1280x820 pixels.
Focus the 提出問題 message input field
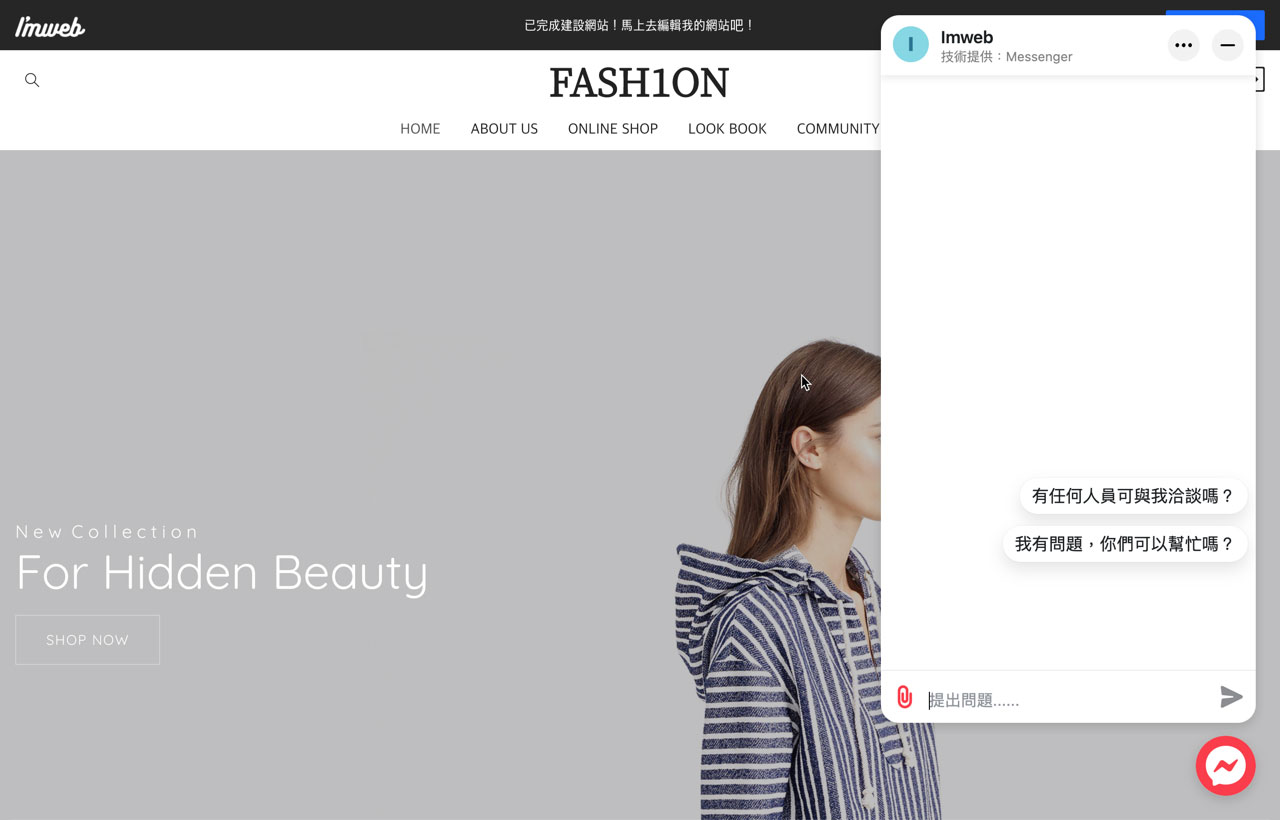point(1068,700)
